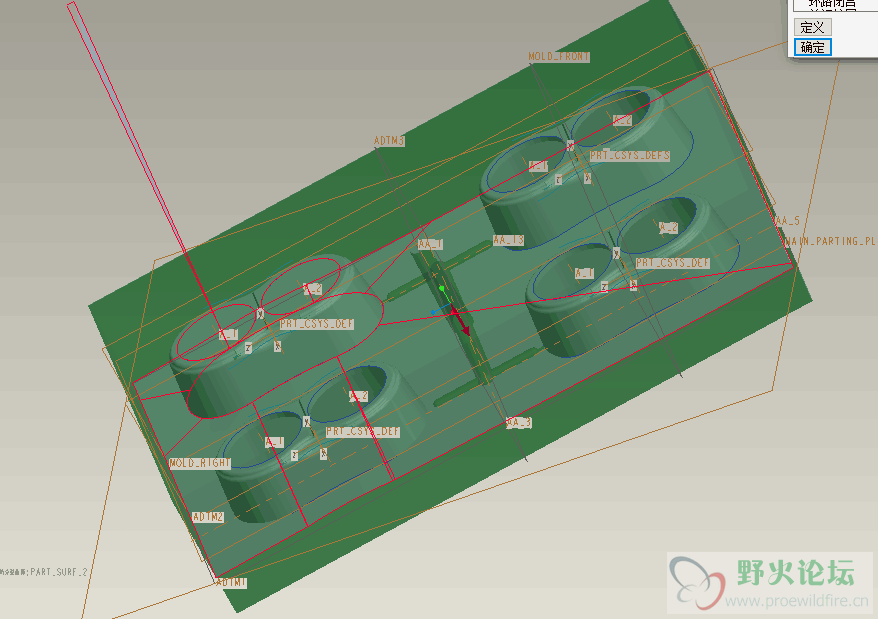This screenshot has width=878, height=619.
Task: Pick the AA_1 axis label
Action: 431,244
